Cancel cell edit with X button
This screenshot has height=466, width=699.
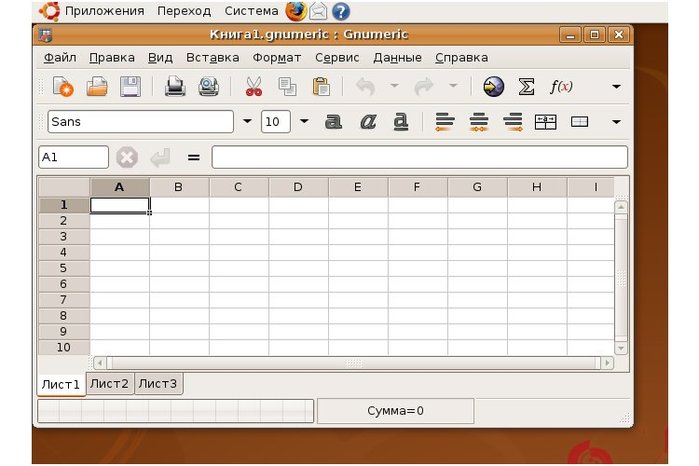tap(127, 157)
